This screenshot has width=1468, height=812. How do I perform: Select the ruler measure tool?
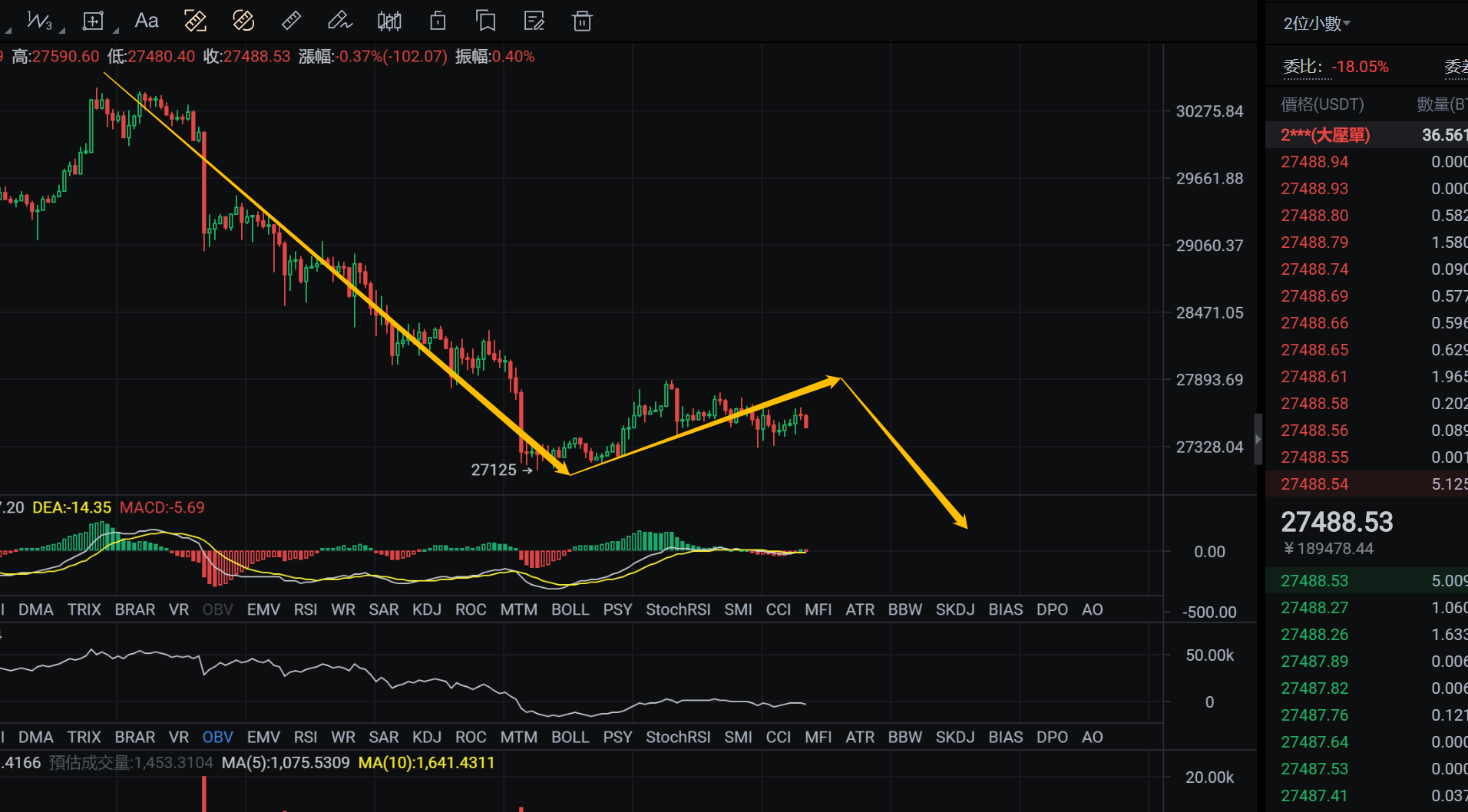pyautogui.click(x=291, y=21)
